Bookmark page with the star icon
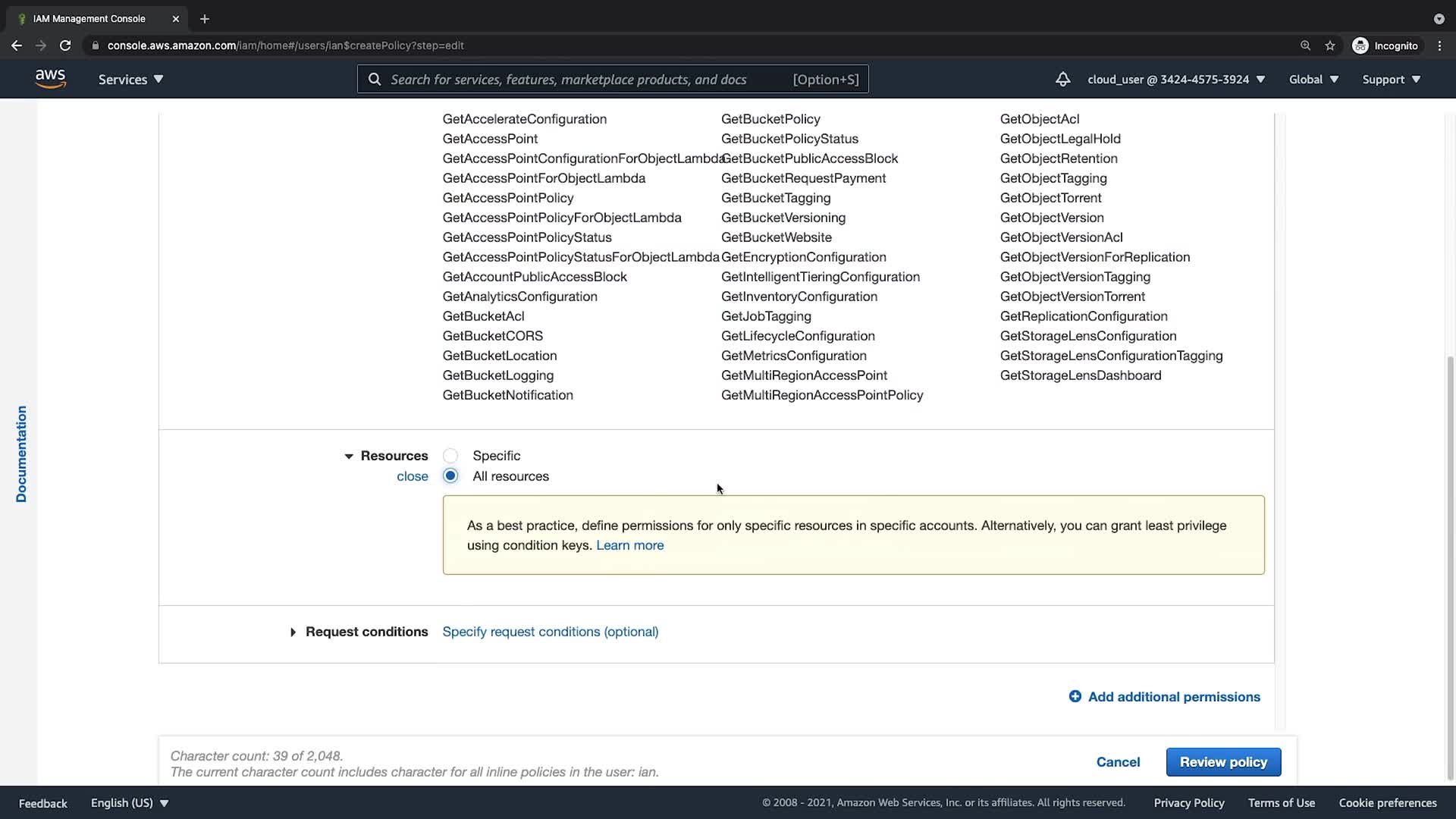The width and height of the screenshot is (1456, 819). tap(1329, 45)
